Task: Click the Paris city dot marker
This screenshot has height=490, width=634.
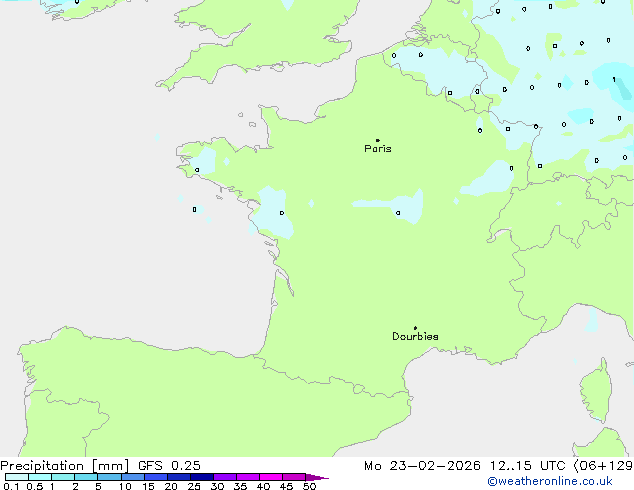Action: tap(377, 140)
